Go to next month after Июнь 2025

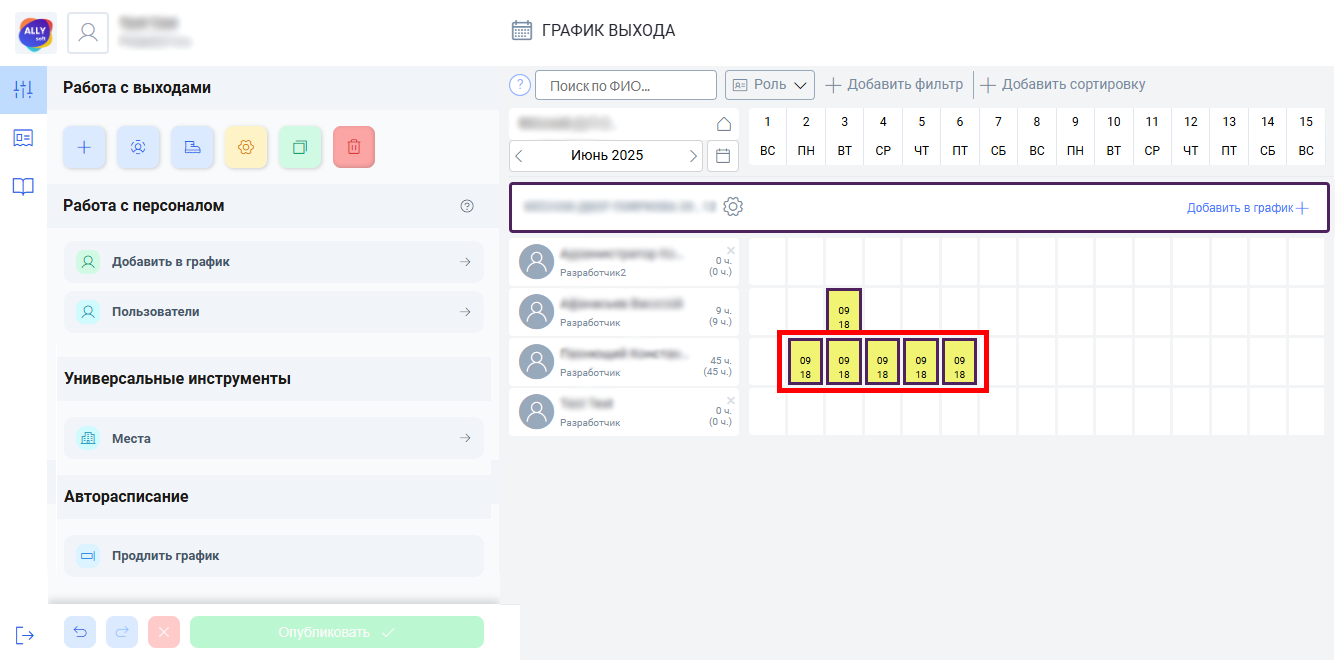click(x=693, y=156)
